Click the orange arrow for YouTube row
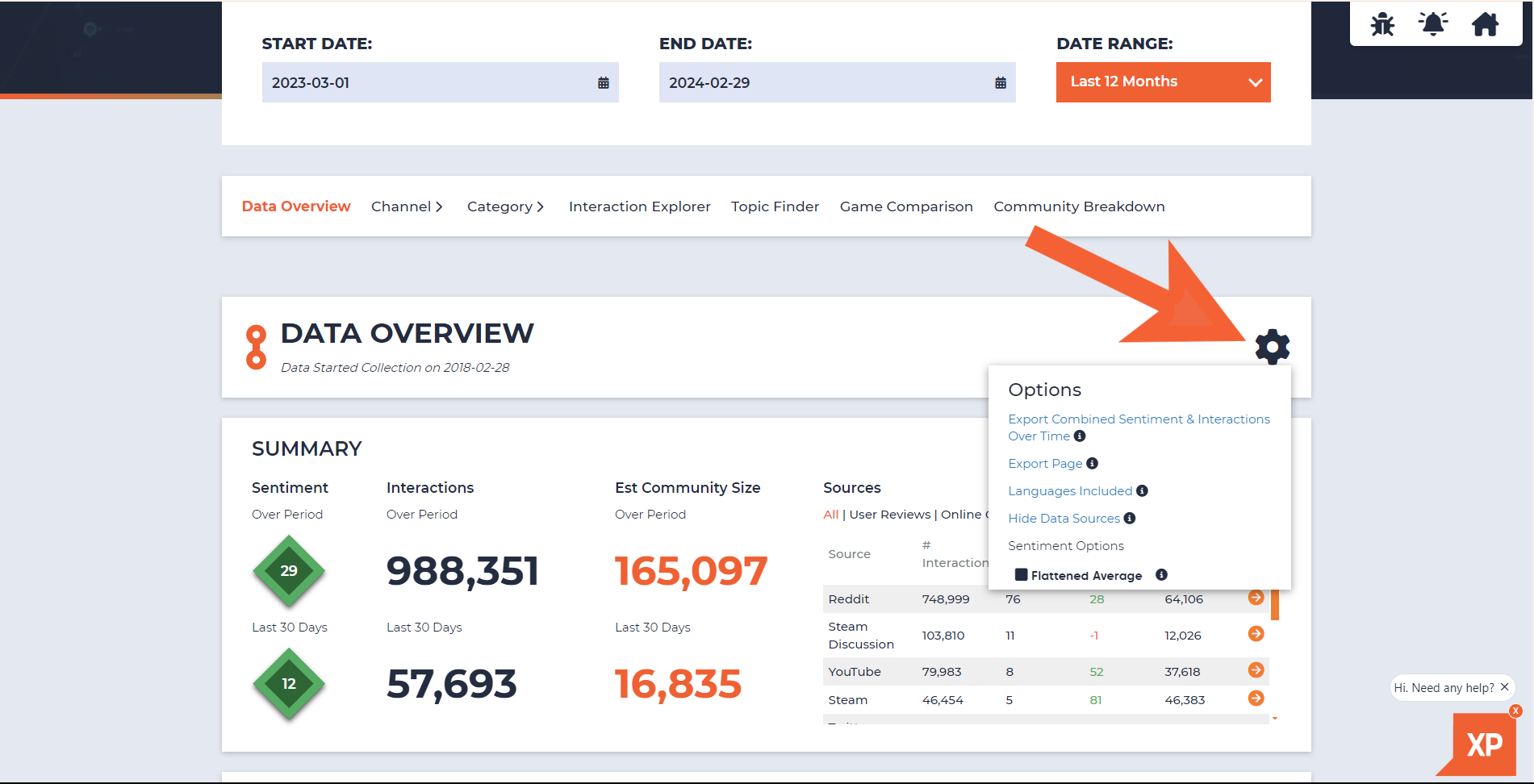Image resolution: width=1534 pixels, height=784 pixels. [x=1256, y=670]
